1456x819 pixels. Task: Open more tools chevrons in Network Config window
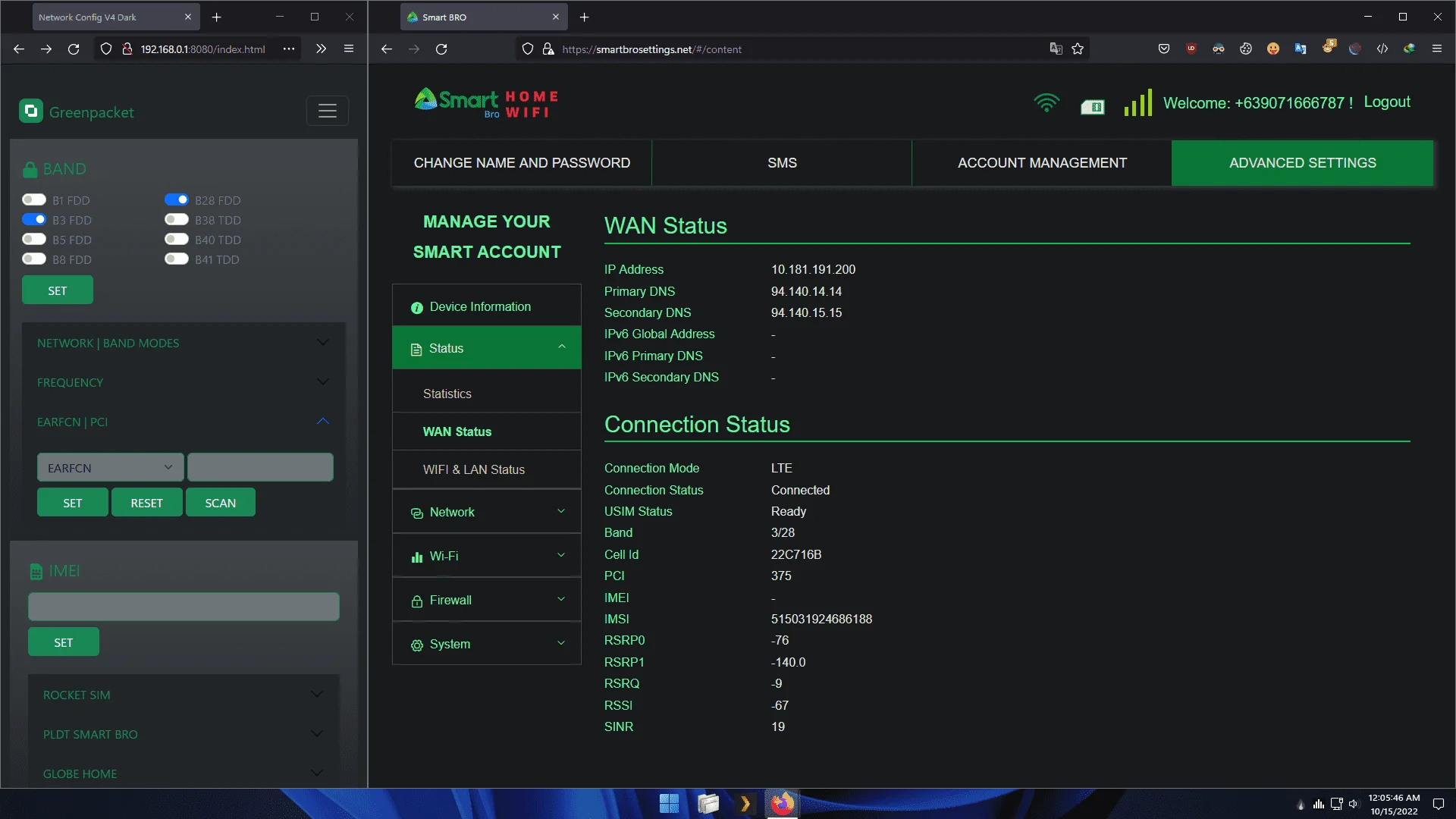point(322,49)
